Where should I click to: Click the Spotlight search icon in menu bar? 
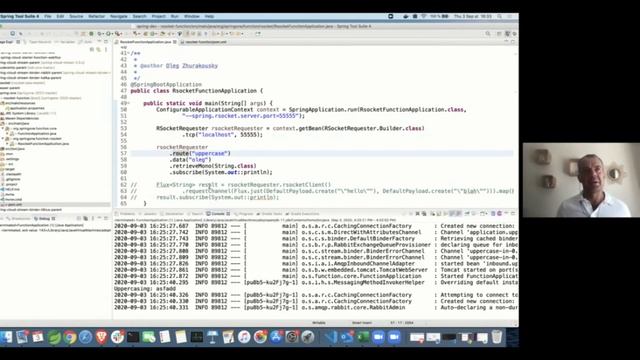[499, 16]
